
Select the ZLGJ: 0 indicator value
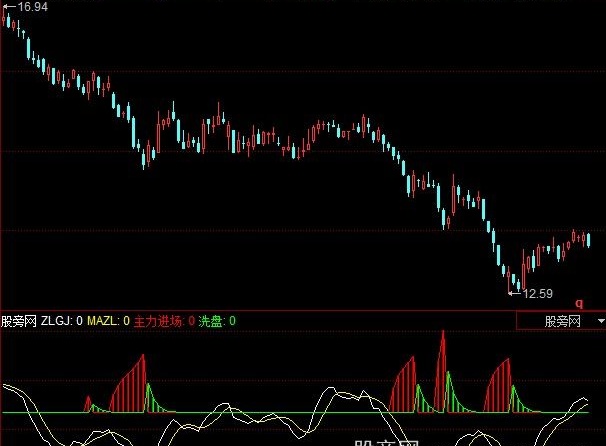pos(61,321)
